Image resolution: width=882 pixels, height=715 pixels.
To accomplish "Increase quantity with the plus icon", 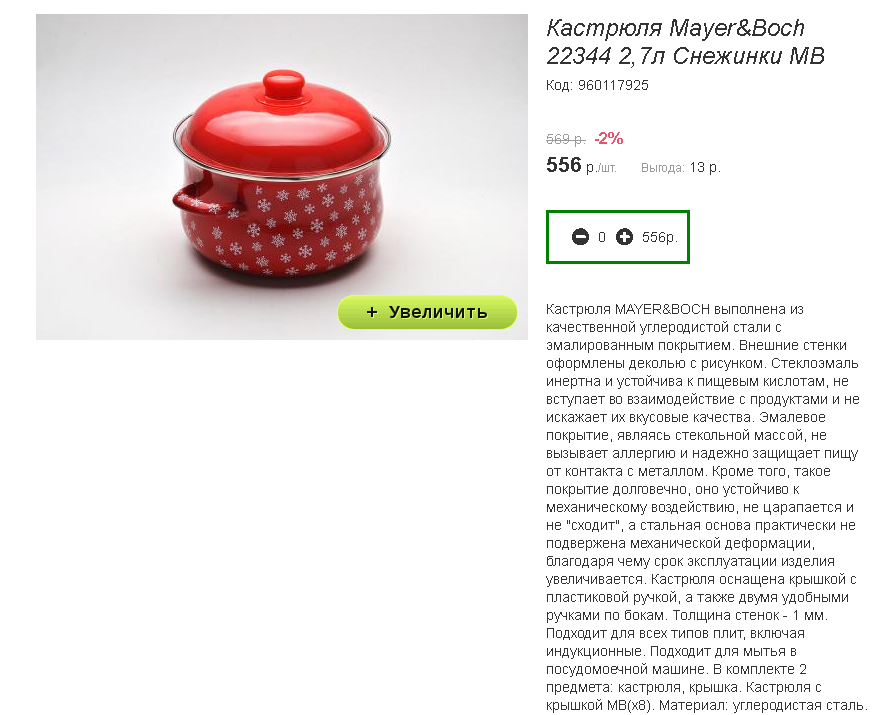I will point(624,237).
